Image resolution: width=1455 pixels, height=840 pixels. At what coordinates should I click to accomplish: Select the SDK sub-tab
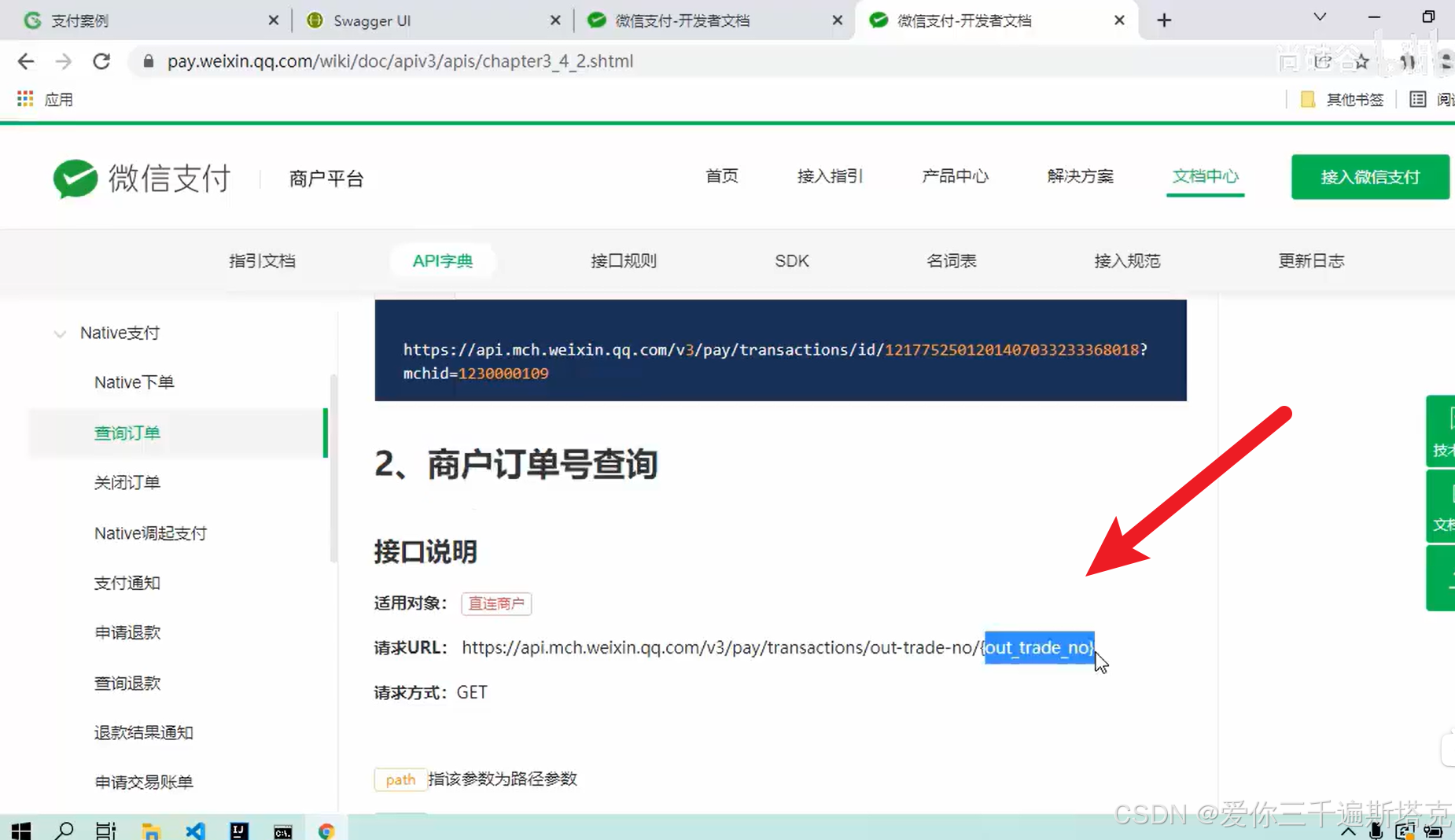coord(791,260)
